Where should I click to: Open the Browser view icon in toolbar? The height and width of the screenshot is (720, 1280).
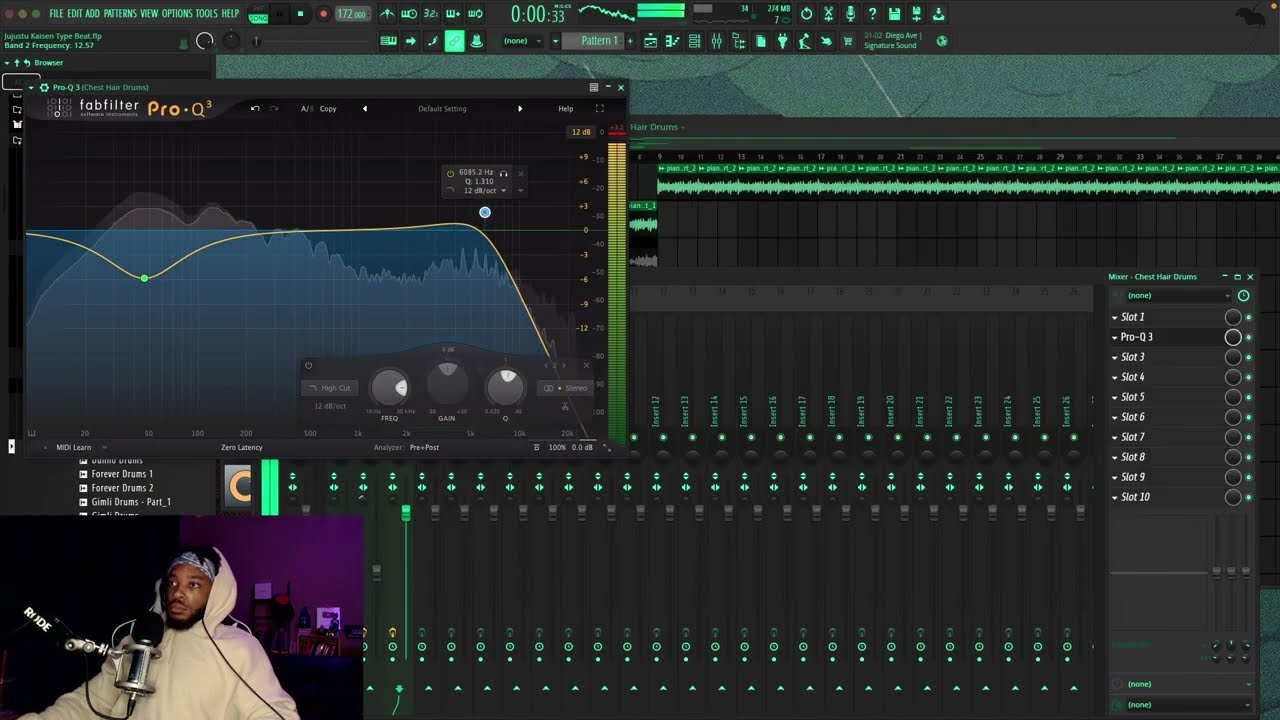point(739,41)
